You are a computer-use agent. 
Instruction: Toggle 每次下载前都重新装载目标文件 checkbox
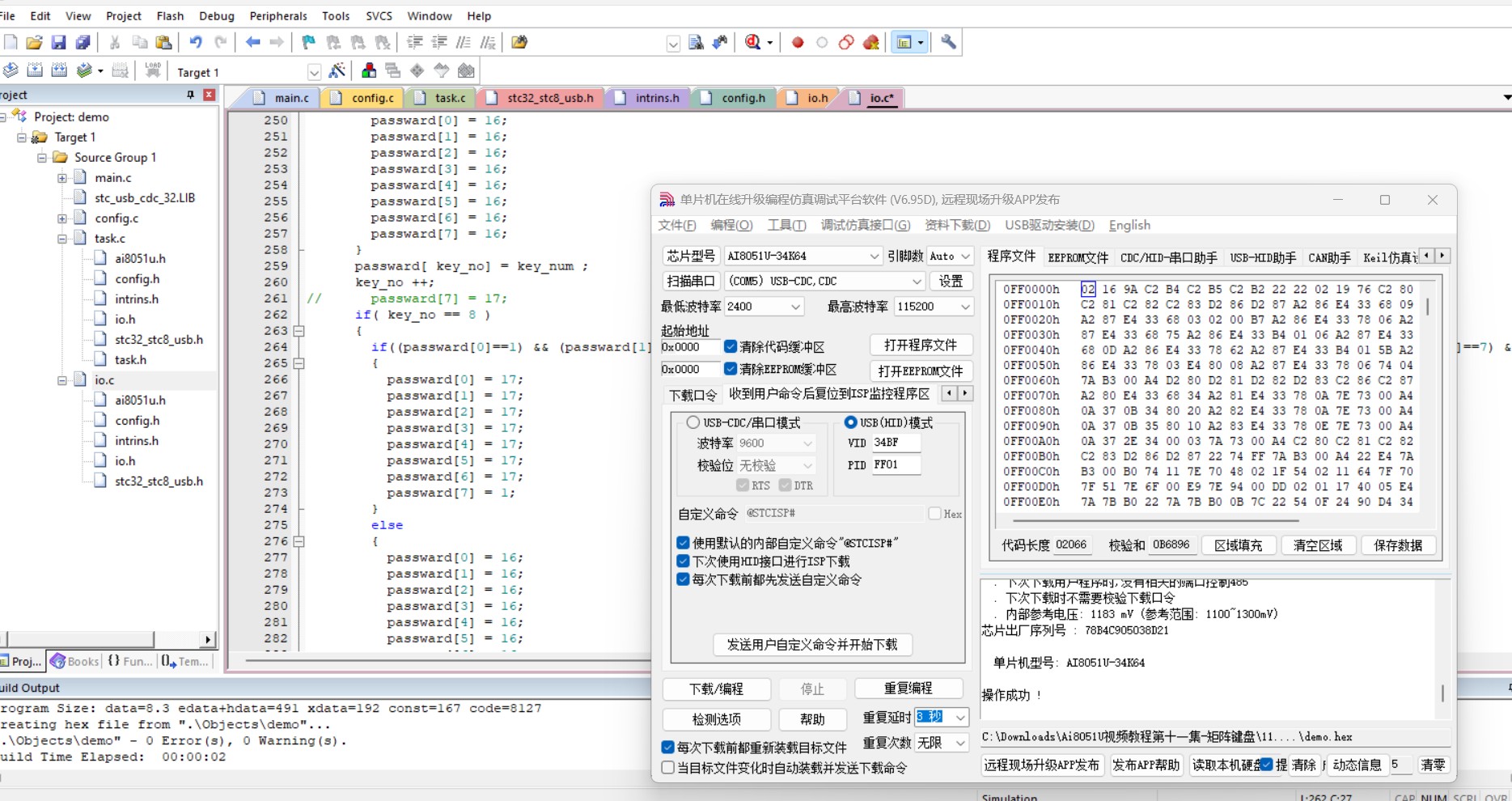668,748
